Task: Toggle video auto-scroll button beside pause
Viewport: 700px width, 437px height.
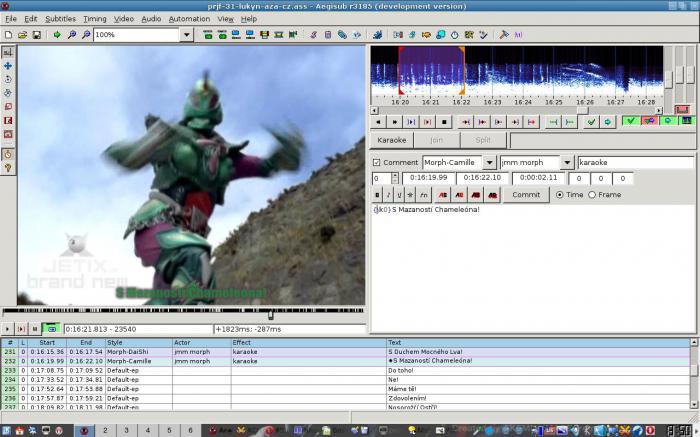Action: pyautogui.click(x=51, y=329)
